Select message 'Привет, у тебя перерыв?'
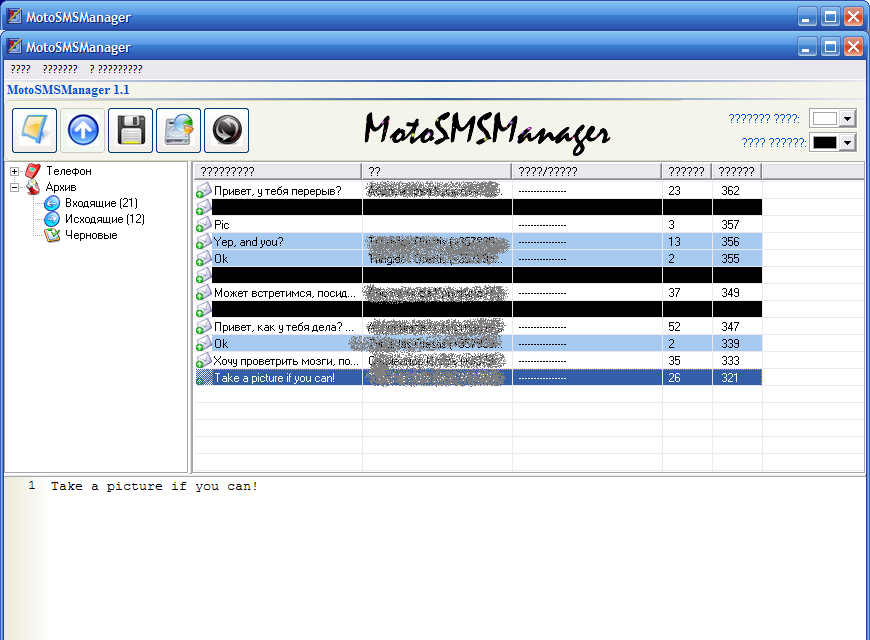Image resolution: width=870 pixels, height=640 pixels. coord(478,190)
